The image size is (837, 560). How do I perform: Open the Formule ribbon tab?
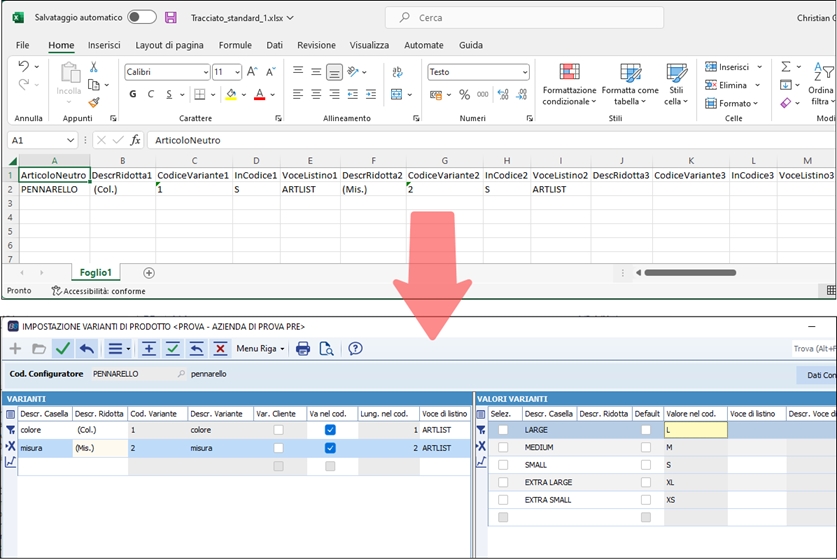coord(235,45)
